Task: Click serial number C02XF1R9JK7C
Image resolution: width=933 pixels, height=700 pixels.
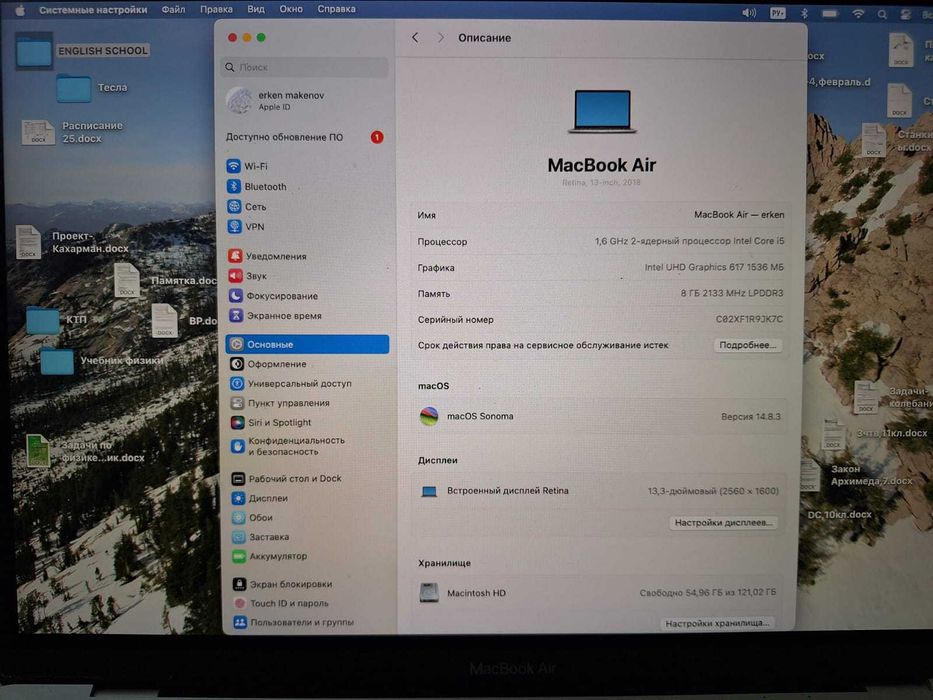Action: pyautogui.click(x=749, y=320)
